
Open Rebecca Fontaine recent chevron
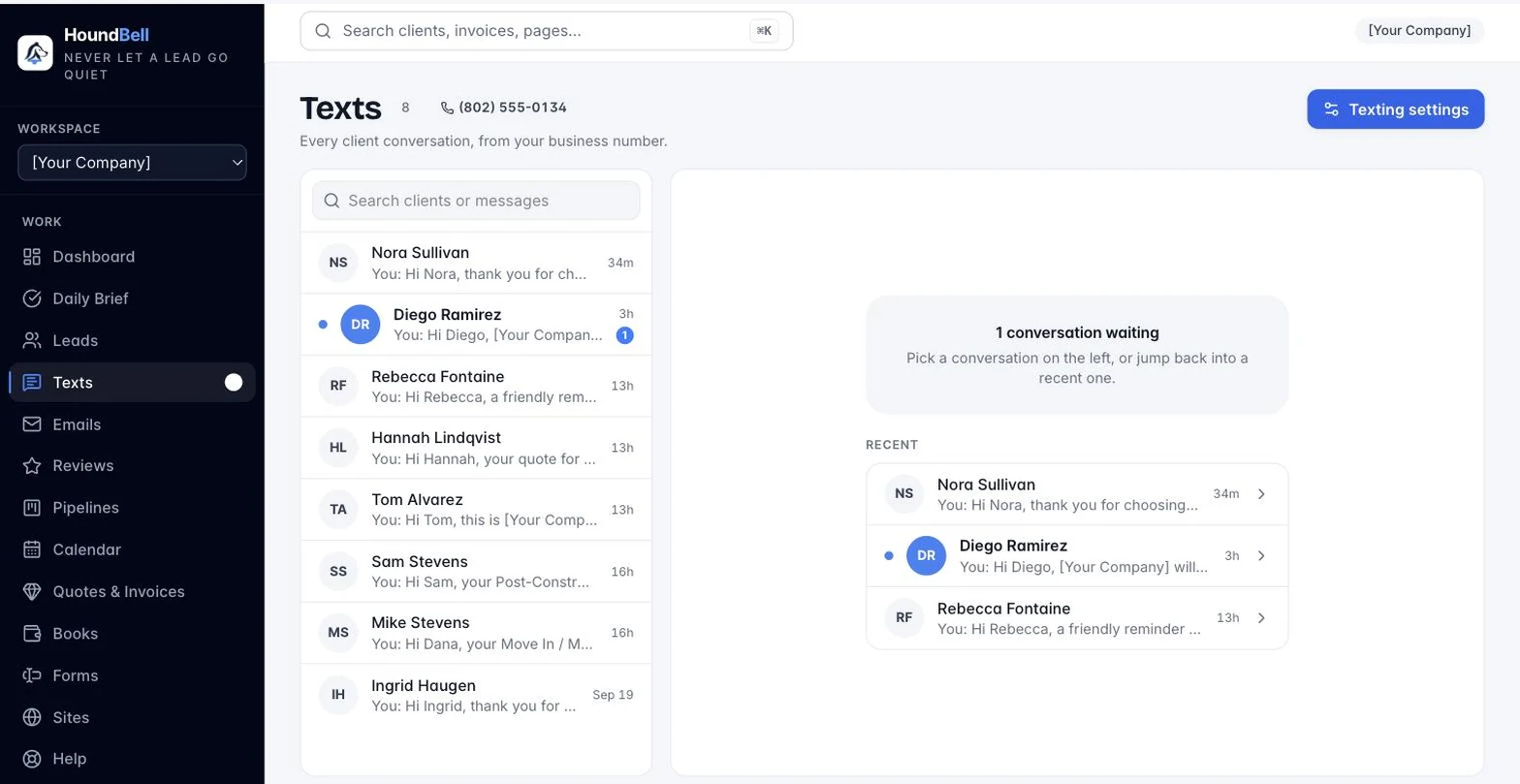[1261, 618]
